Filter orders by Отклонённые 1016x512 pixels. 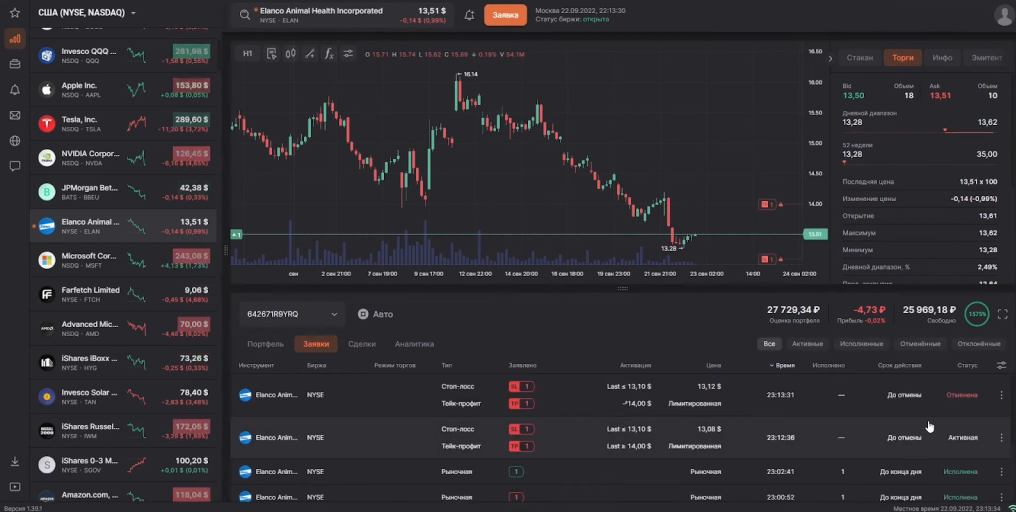(x=978, y=344)
